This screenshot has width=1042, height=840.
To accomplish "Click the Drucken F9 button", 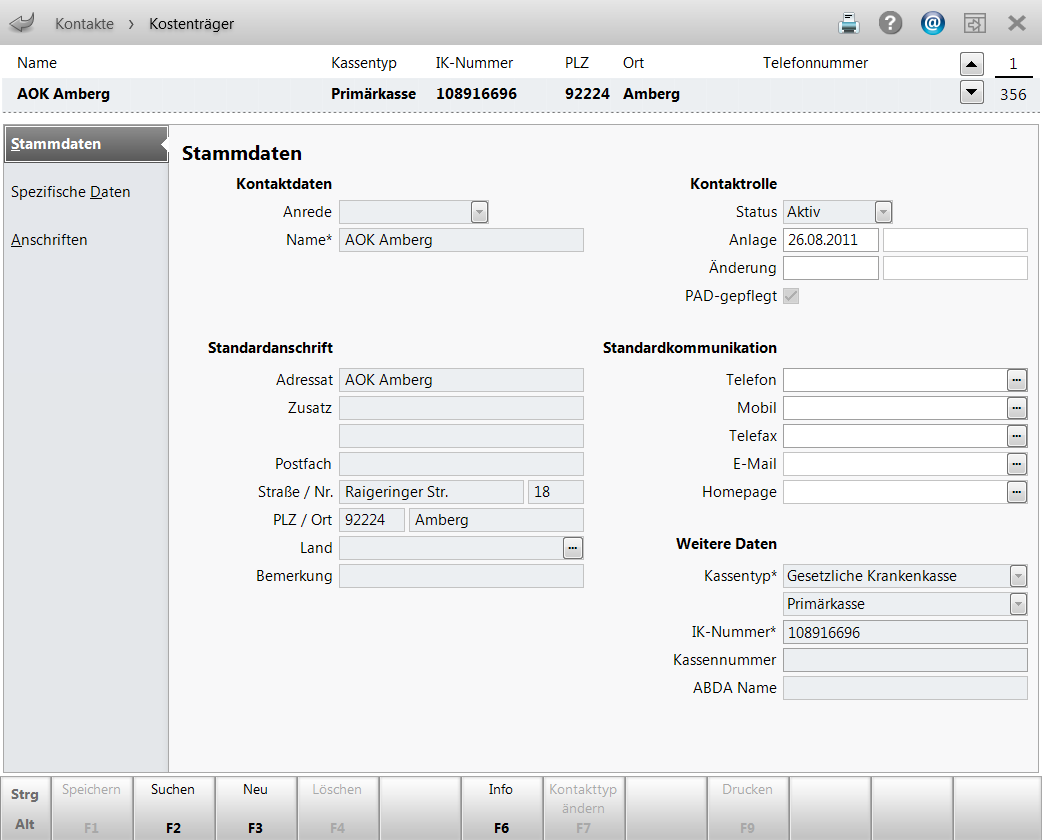I will (x=748, y=808).
